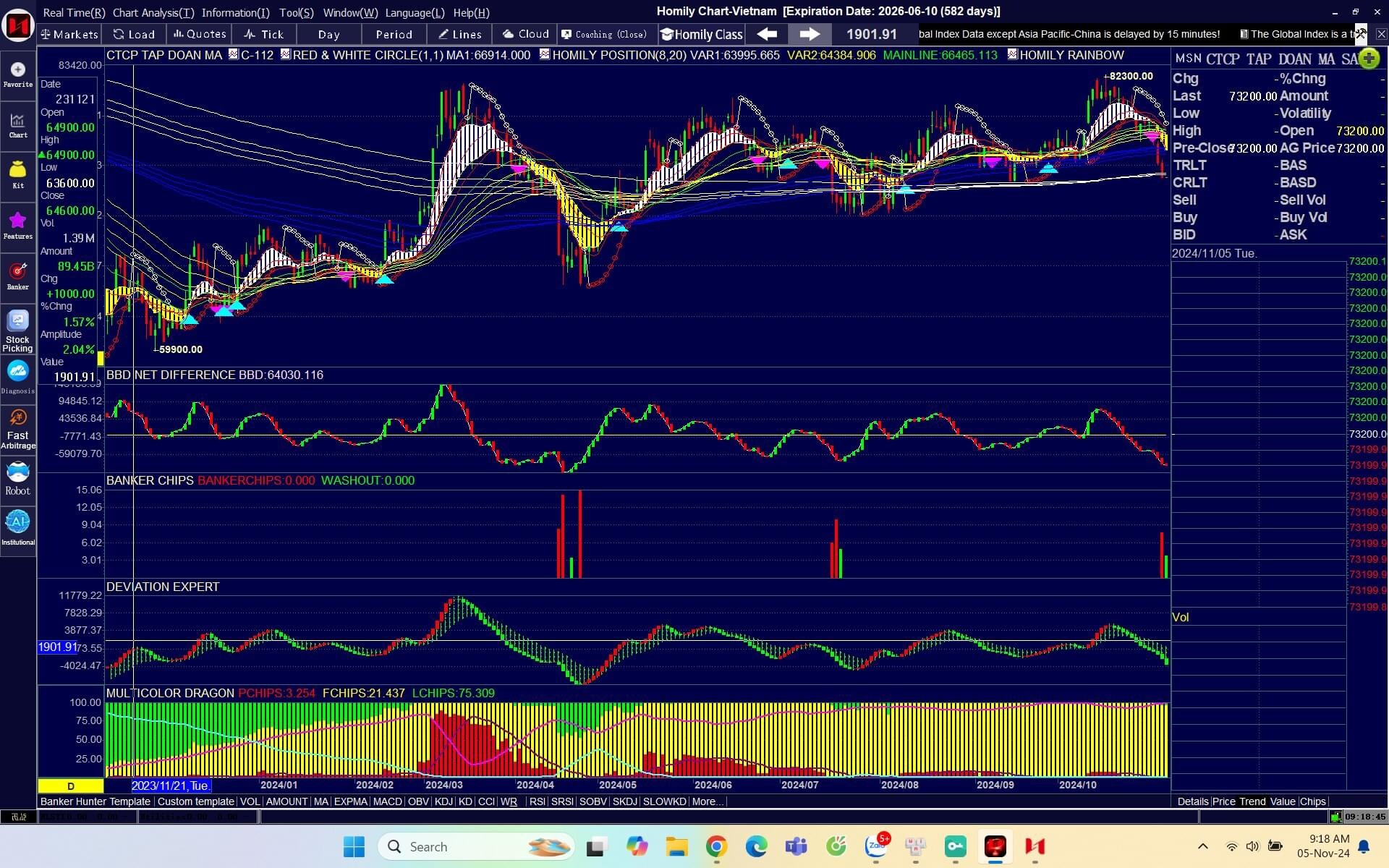The image size is (1389, 868).
Task: Click the yellow D period marker
Action: [71, 786]
